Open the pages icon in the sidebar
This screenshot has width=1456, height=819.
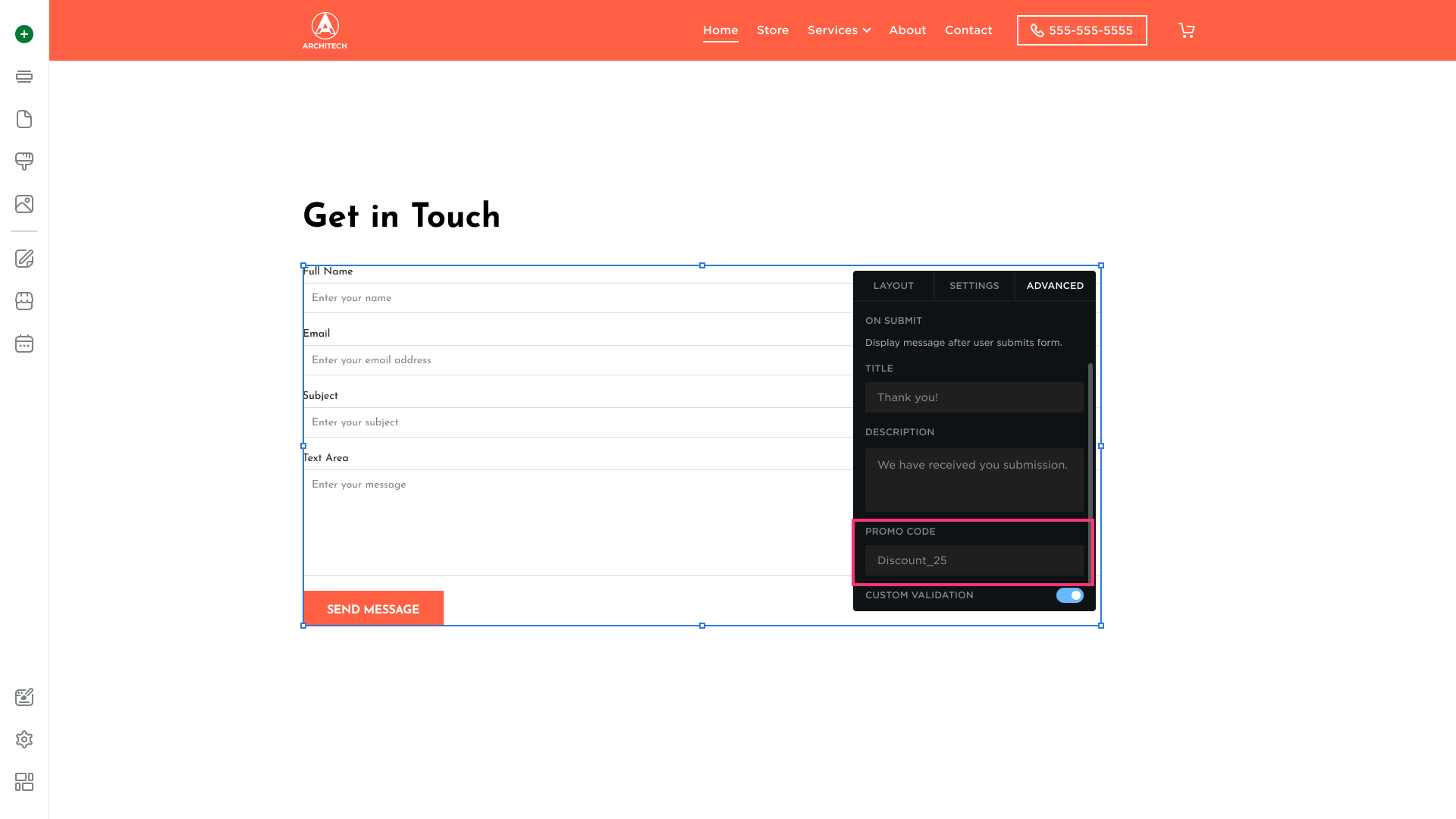pyautogui.click(x=24, y=119)
